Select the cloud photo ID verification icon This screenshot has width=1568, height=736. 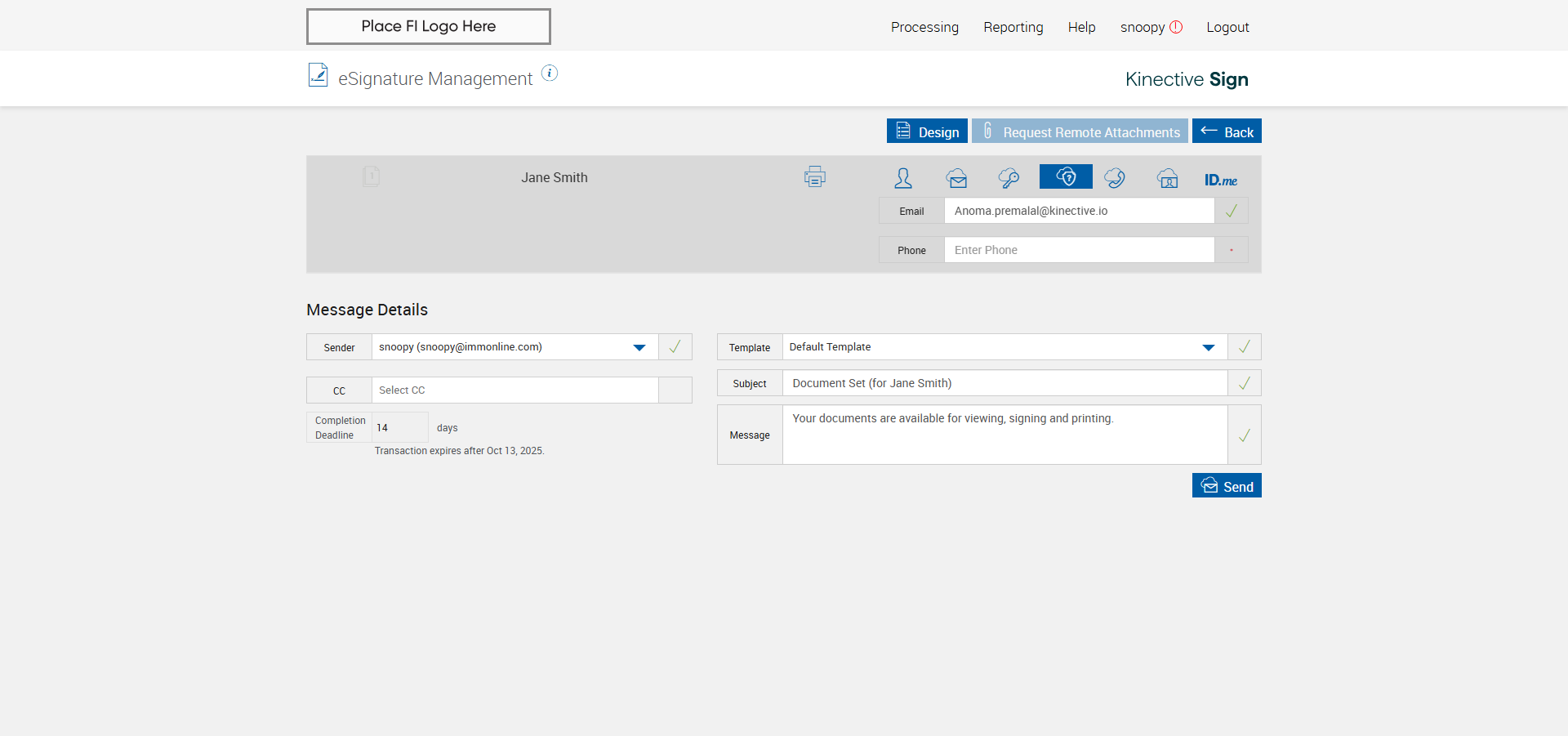(x=1167, y=178)
